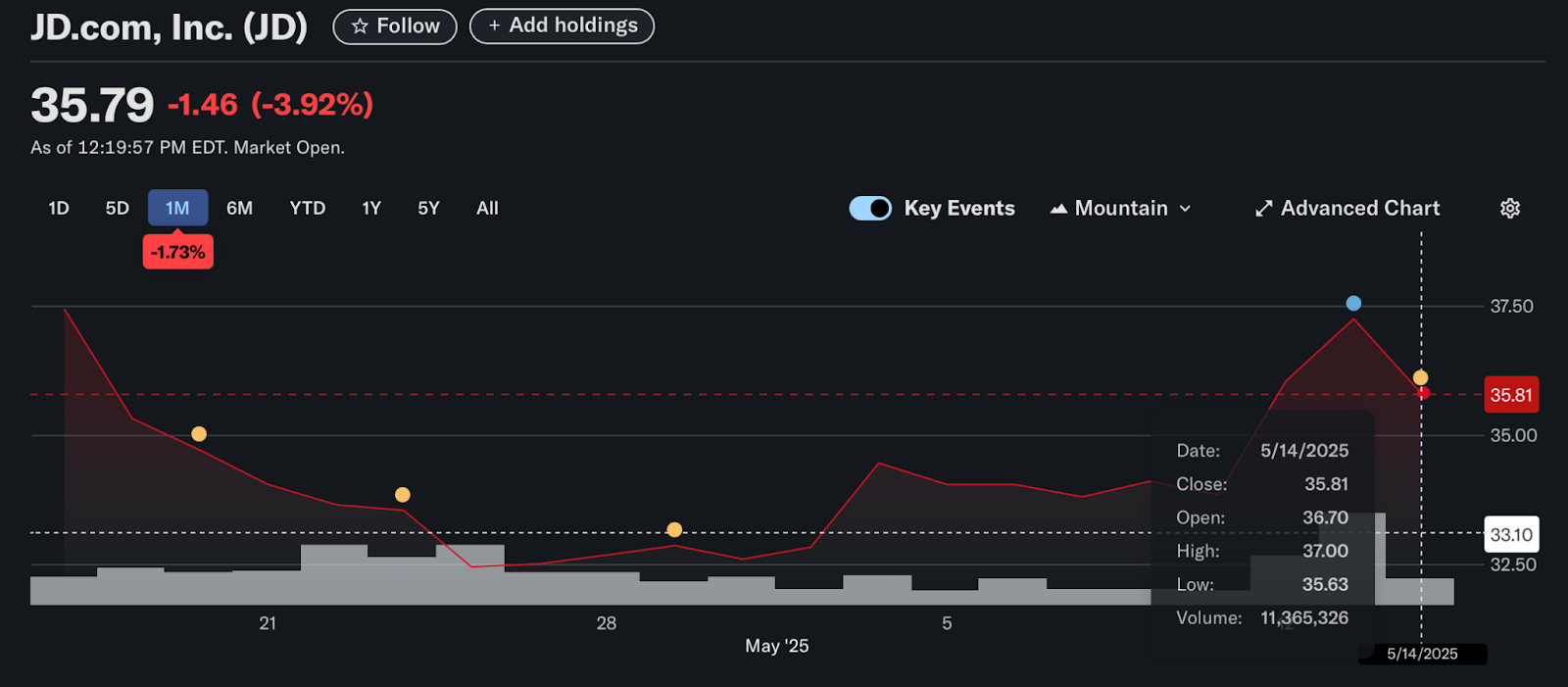Click the Add holdings button
Viewport: 1568px width, 687px height.
click(562, 25)
